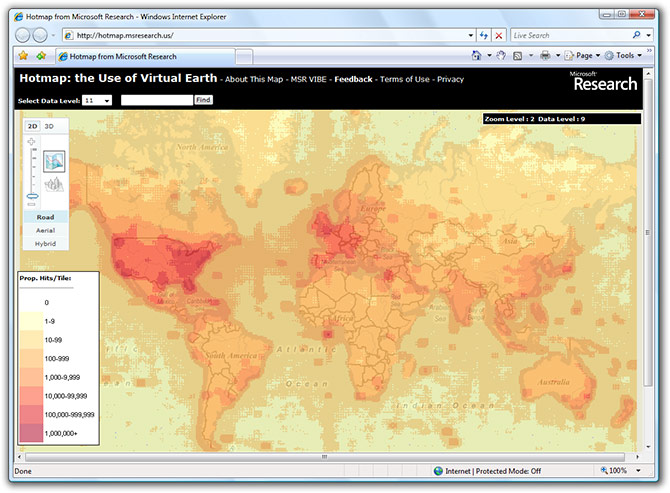Viewport: 670px width, 493px height.
Task: Click the Page menu icon
Action: click(569, 56)
